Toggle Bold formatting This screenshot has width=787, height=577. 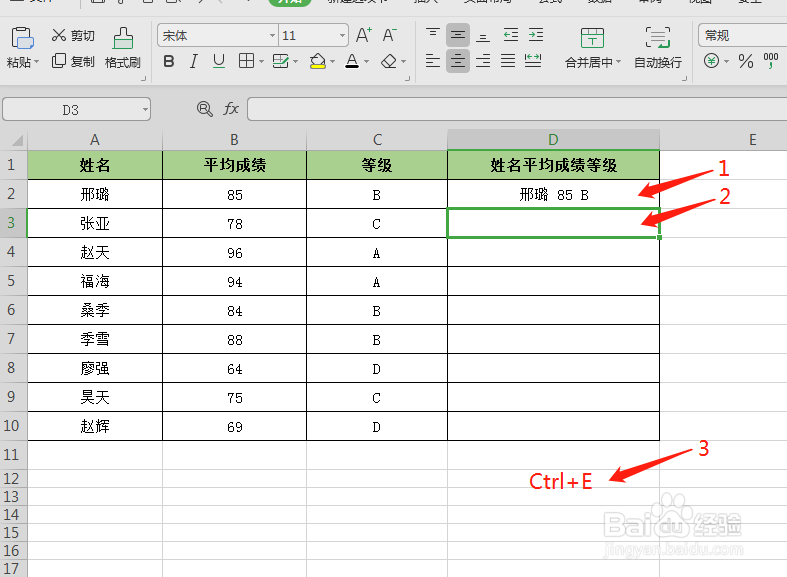pos(169,62)
